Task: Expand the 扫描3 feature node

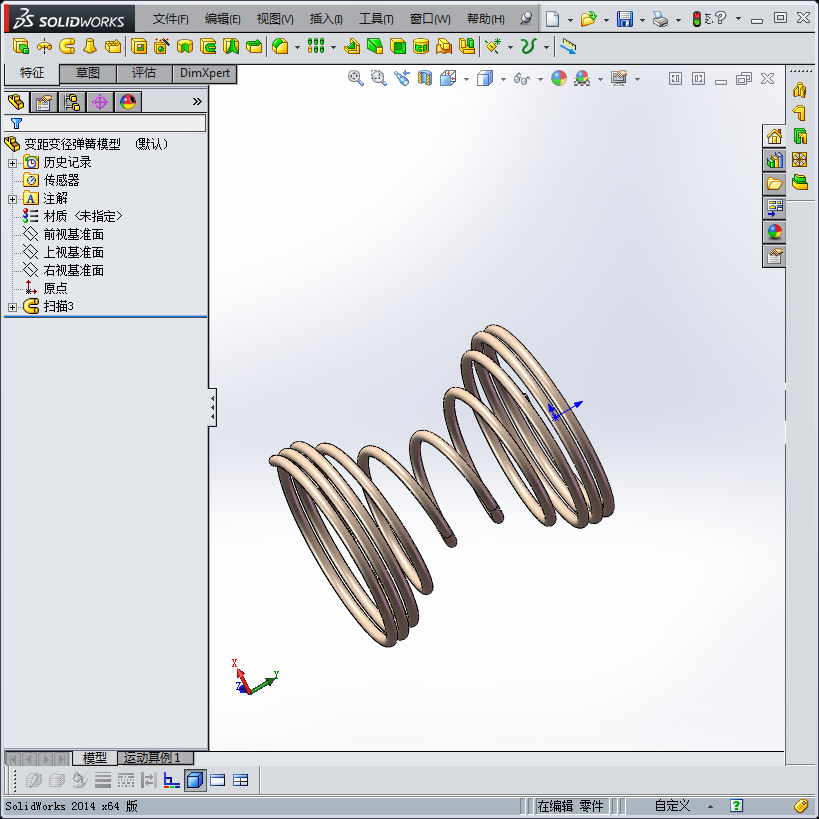Action: click(13, 307)
